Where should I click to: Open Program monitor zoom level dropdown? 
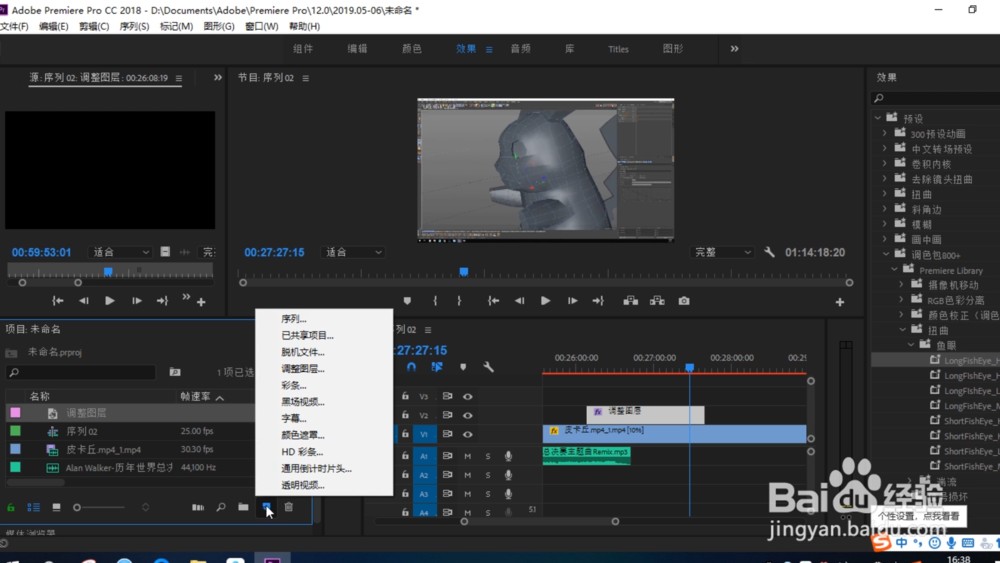point(353,252)
